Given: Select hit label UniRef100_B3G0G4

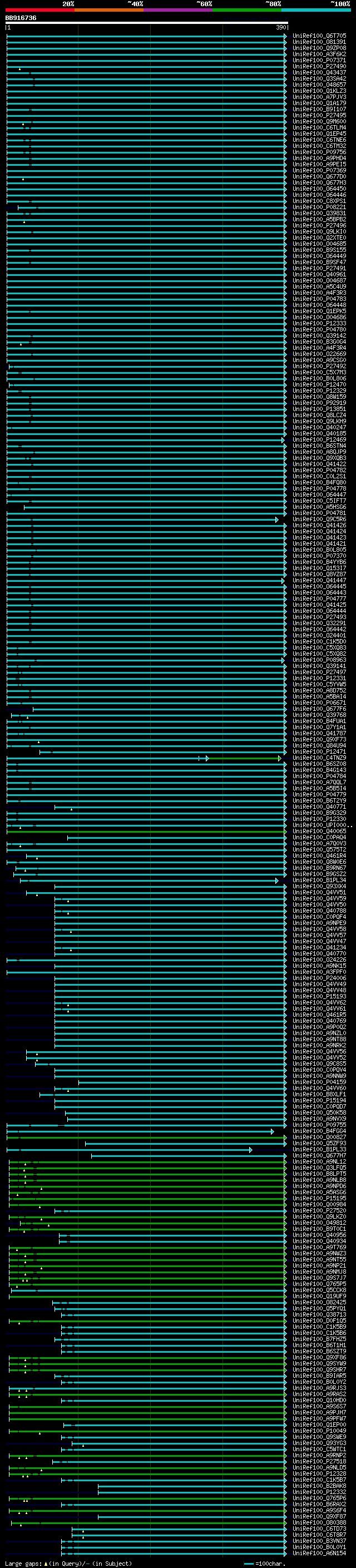Looking at the screenshot, I should coord(319,342).
